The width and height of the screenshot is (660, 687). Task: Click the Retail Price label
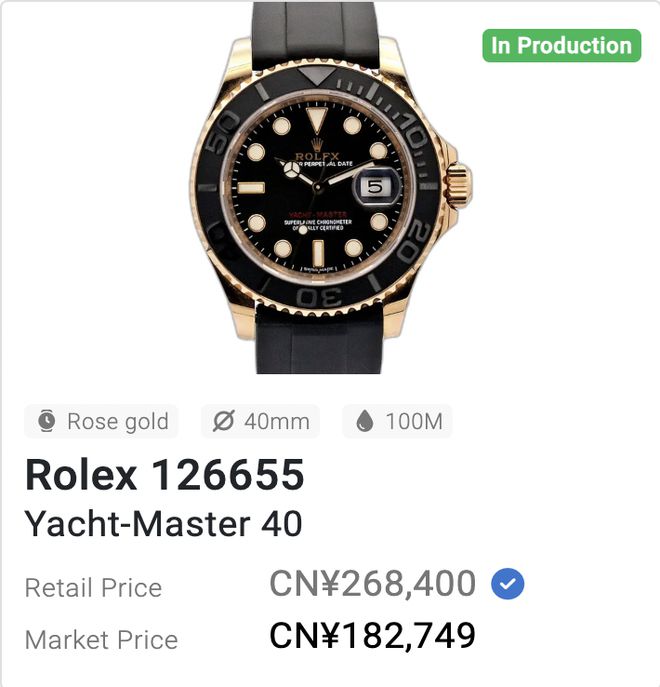tap(93, 588)
